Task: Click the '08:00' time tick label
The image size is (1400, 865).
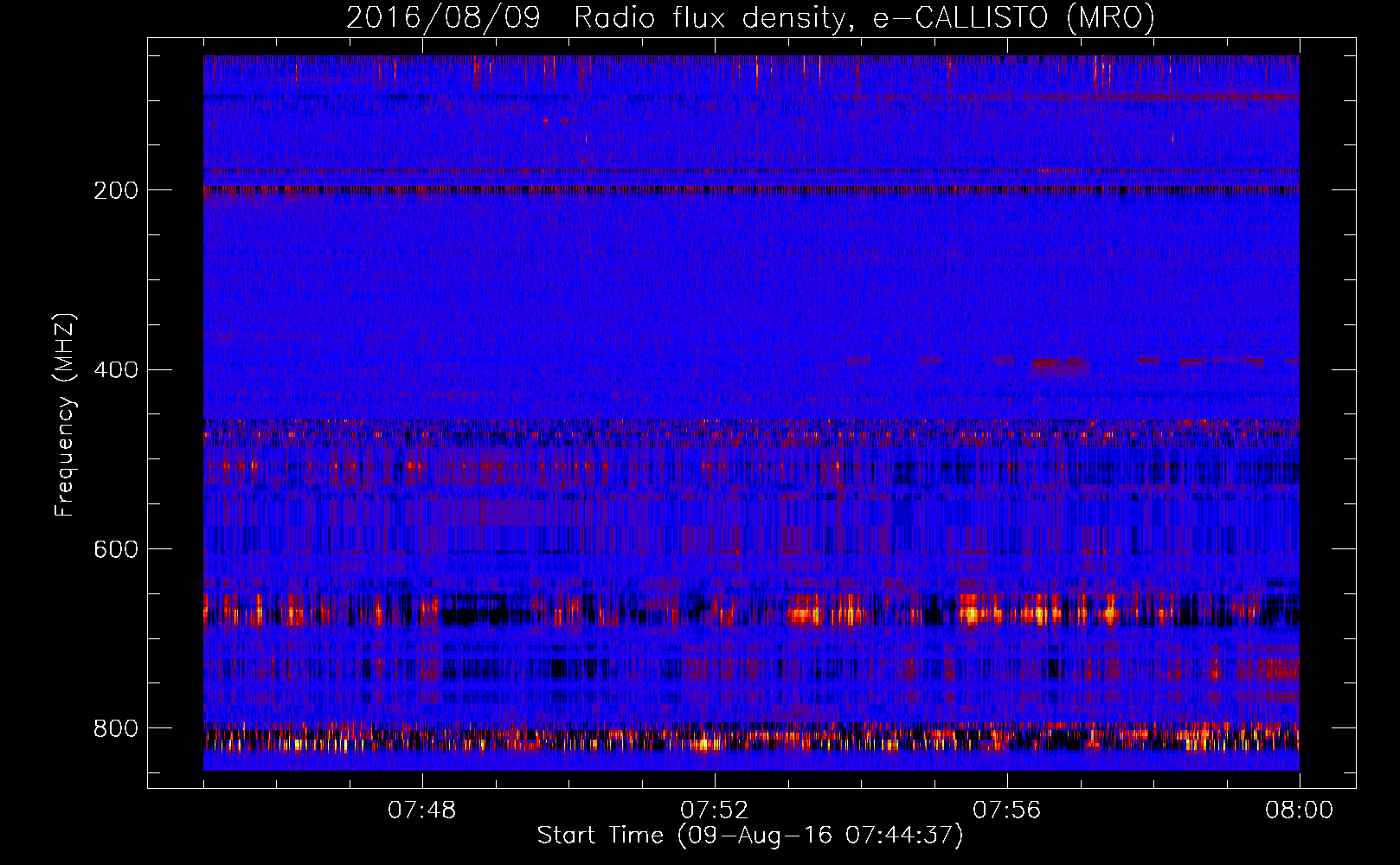Action: pyautogui.click(x=1299, y=811)
